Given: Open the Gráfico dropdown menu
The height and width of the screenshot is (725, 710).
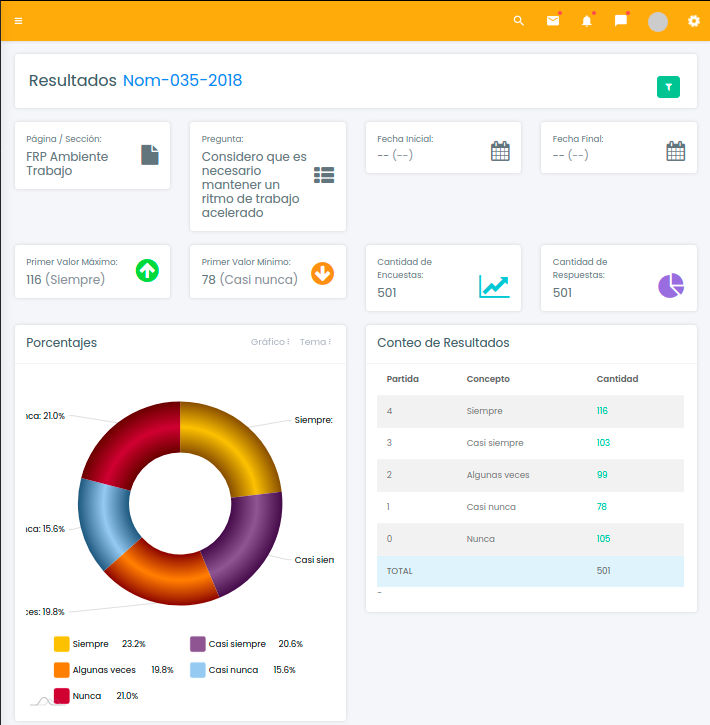Looking at the screenshot, I should [x=270, y=342].
